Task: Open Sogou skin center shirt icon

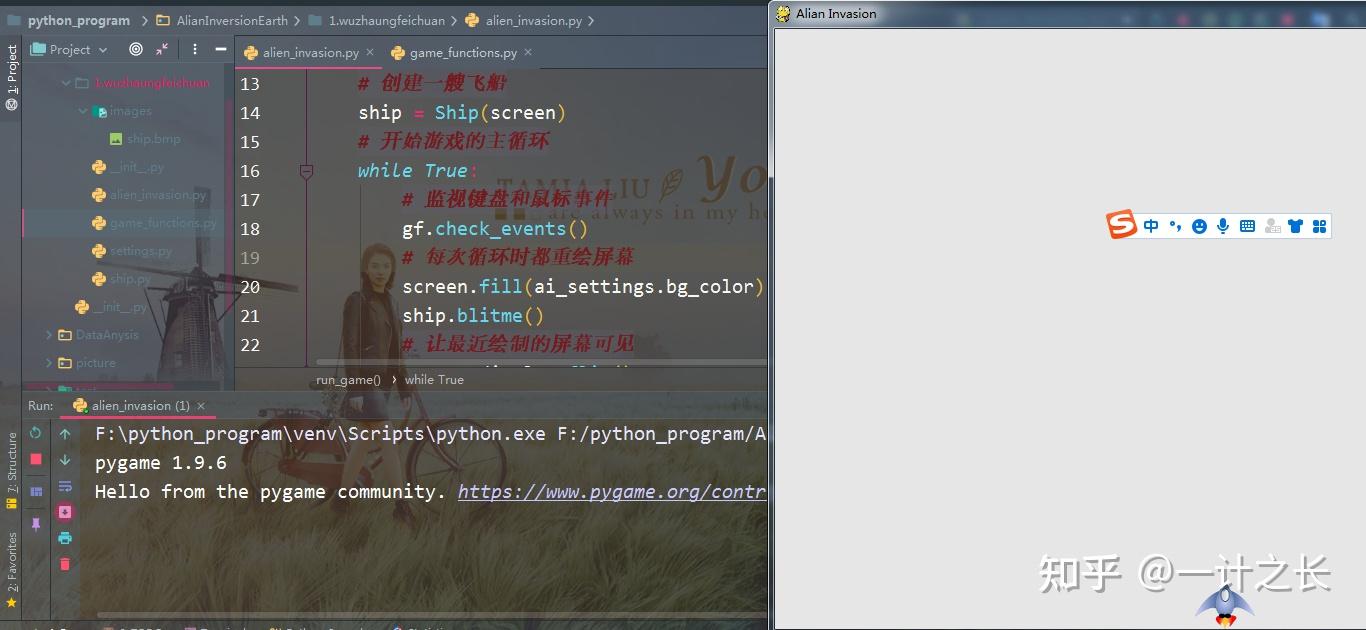Action: click(1295, 225)
